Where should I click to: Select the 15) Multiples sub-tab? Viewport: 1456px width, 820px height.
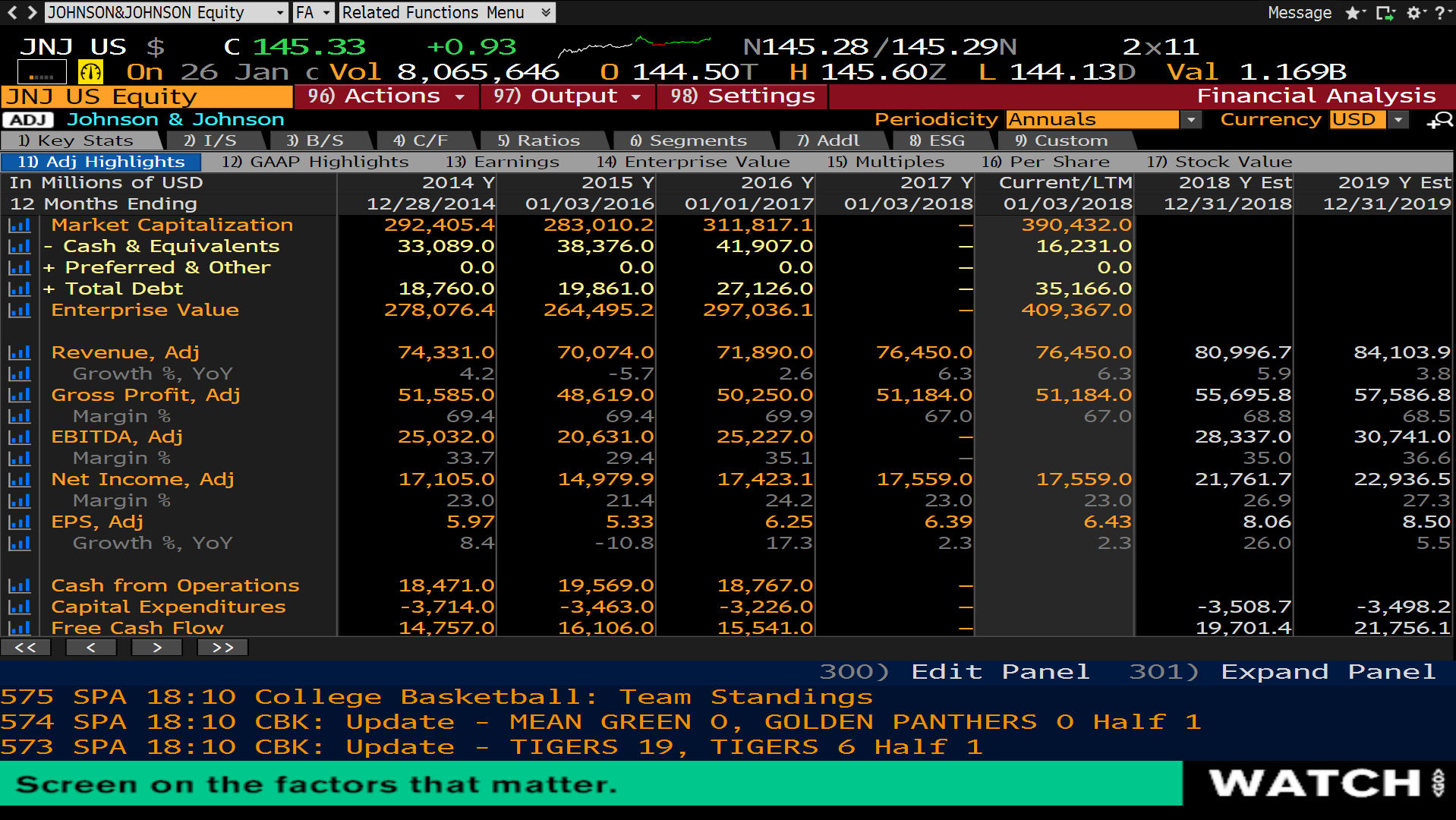886,162
